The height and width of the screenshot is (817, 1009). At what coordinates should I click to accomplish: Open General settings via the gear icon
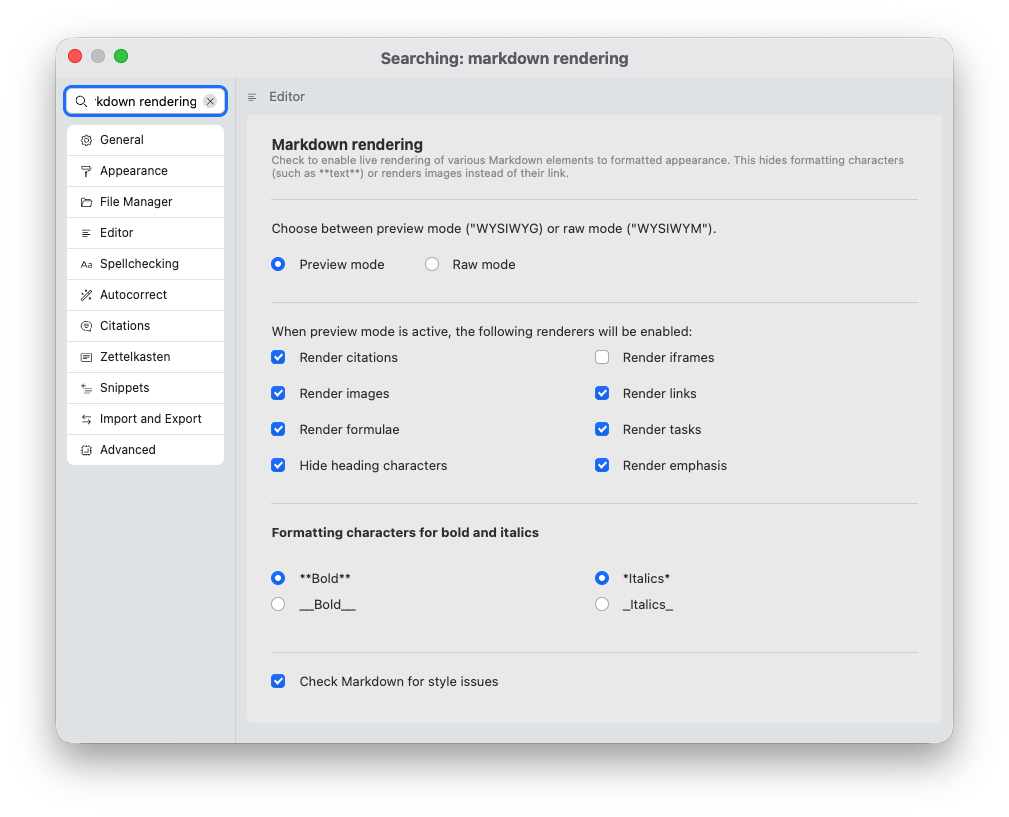[86, 139]
